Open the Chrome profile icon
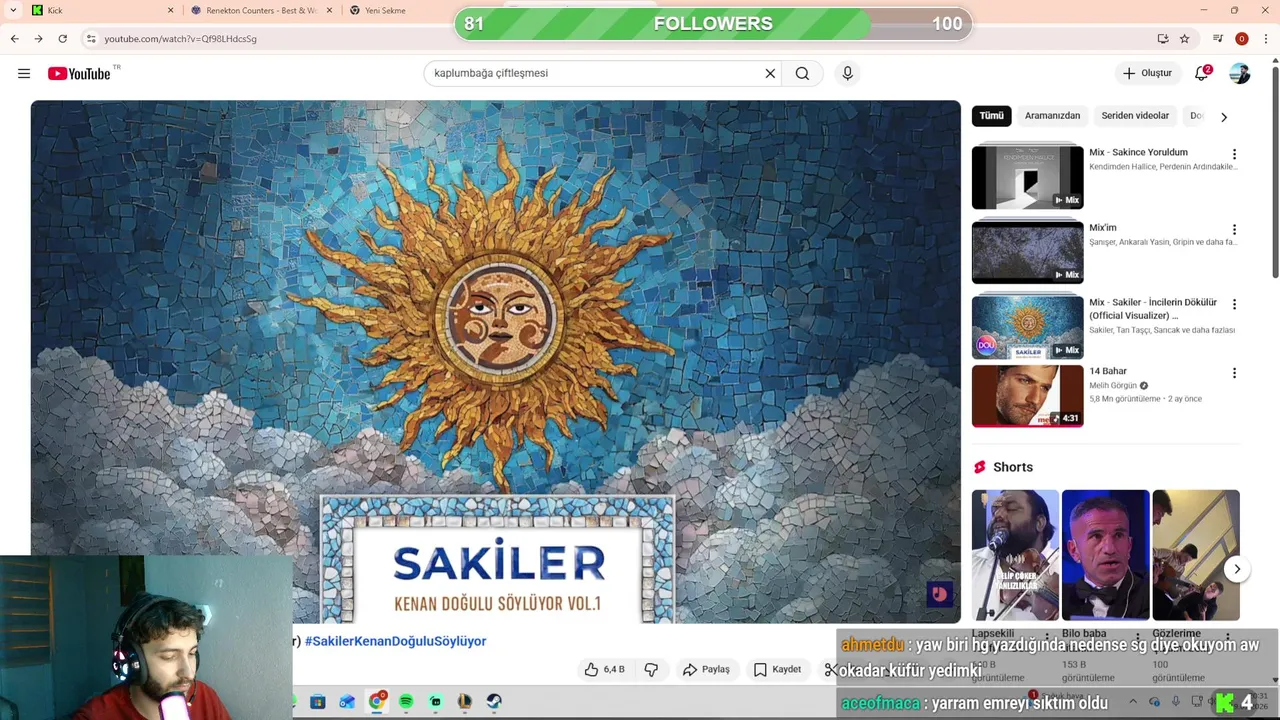 1242,38
